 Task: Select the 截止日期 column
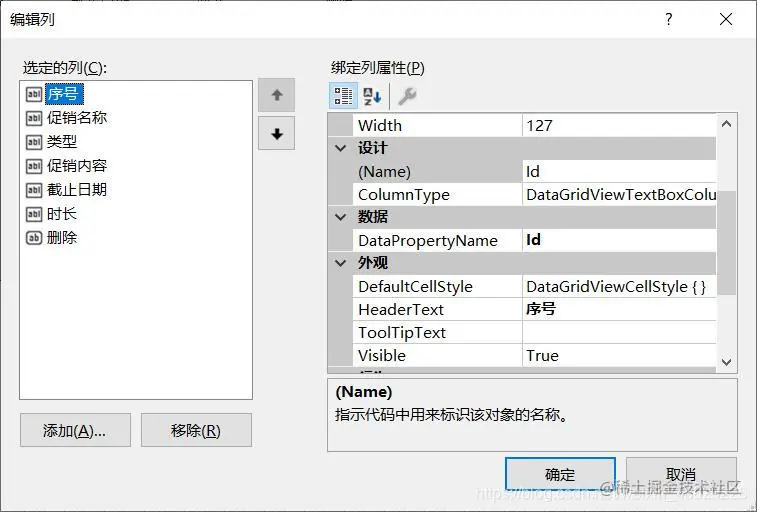click(x=77, y=190)
